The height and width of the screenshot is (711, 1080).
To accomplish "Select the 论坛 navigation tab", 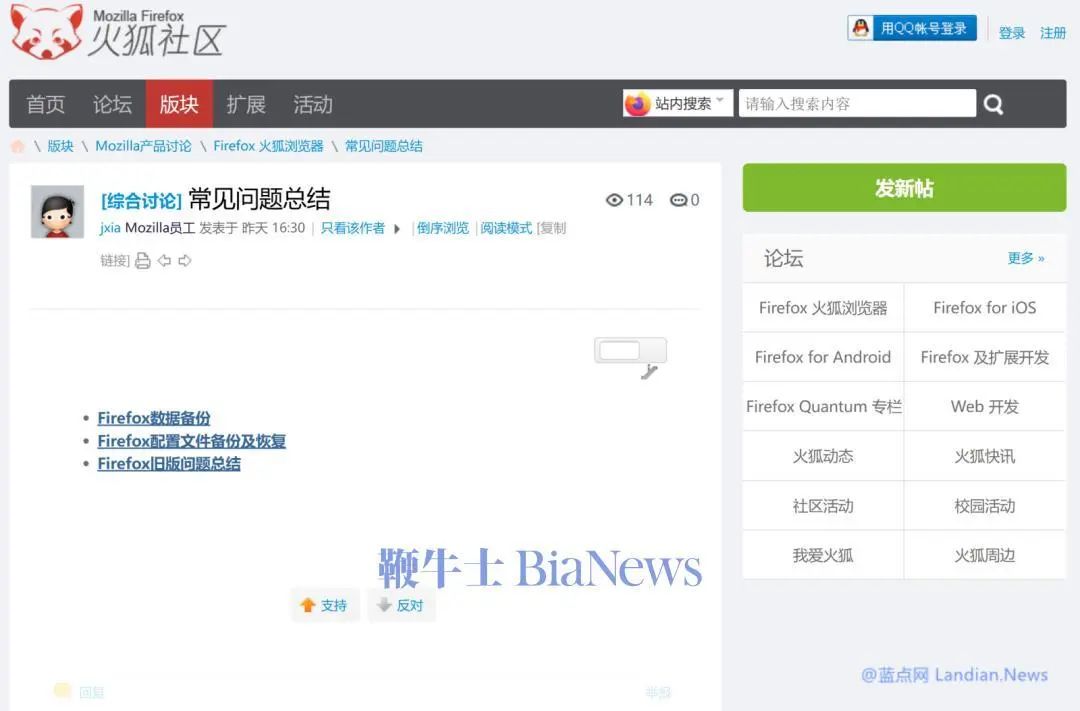I will (x=112, y=104).
